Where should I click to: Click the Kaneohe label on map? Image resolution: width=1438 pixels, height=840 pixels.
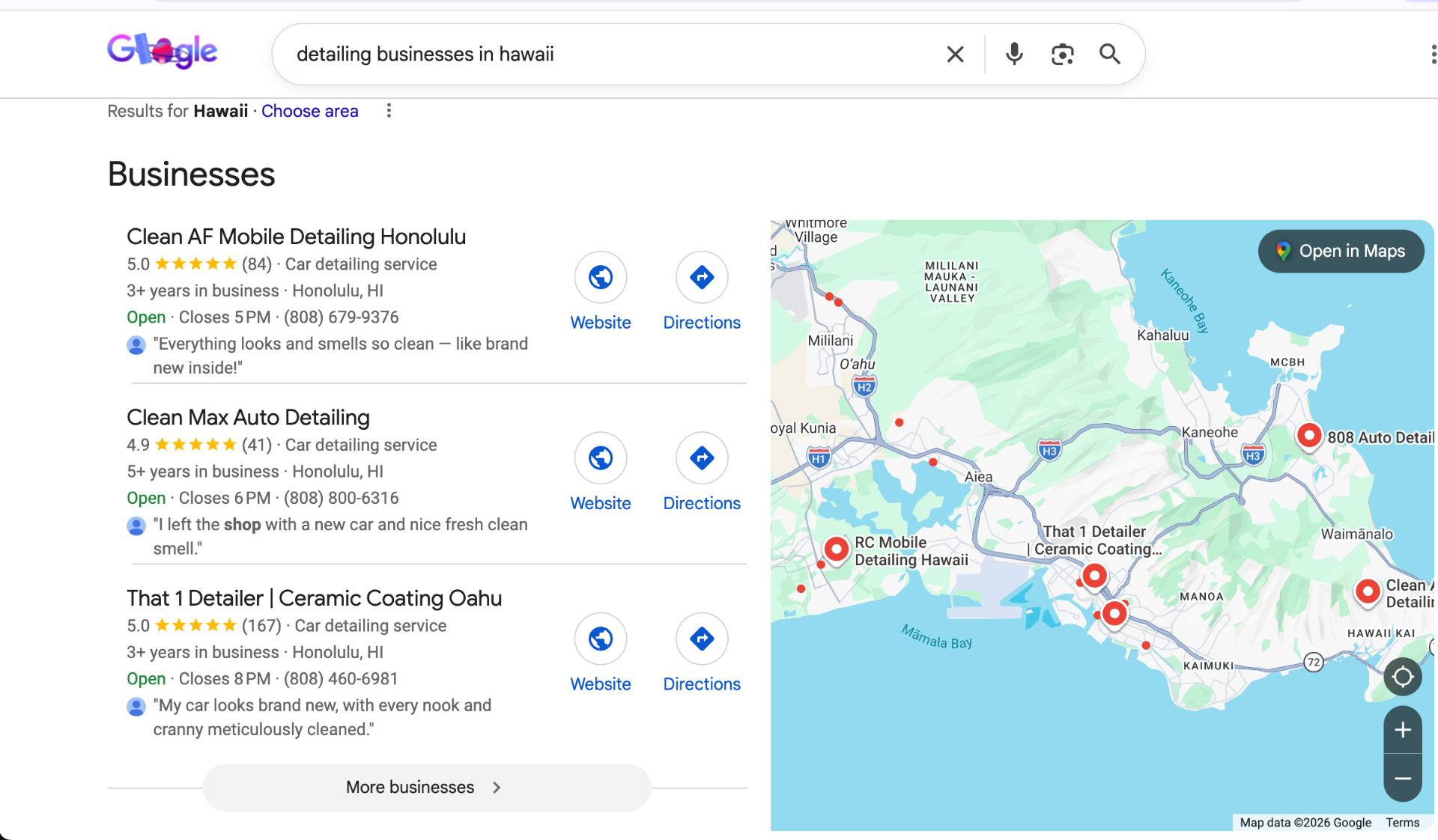[1210, 432]
